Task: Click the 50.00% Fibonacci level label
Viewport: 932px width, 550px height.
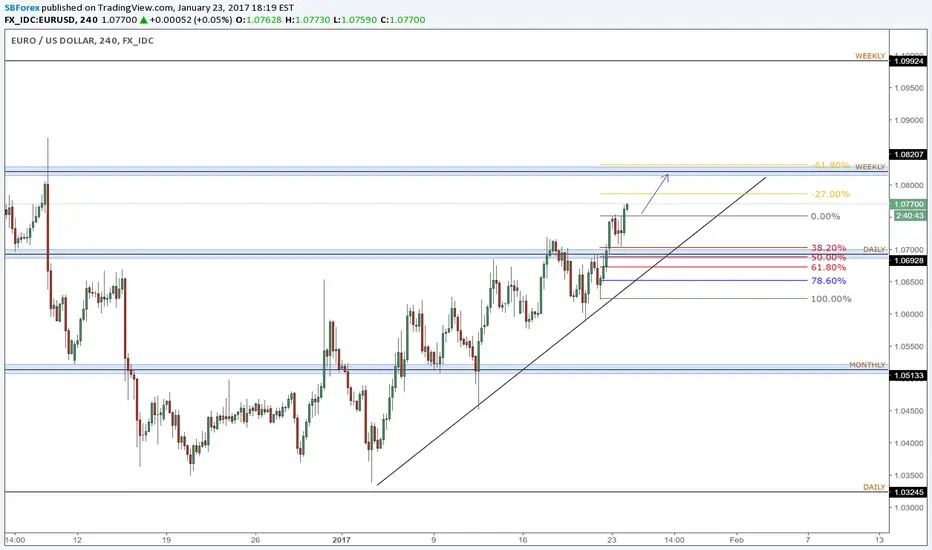Action: pos(829,257)
